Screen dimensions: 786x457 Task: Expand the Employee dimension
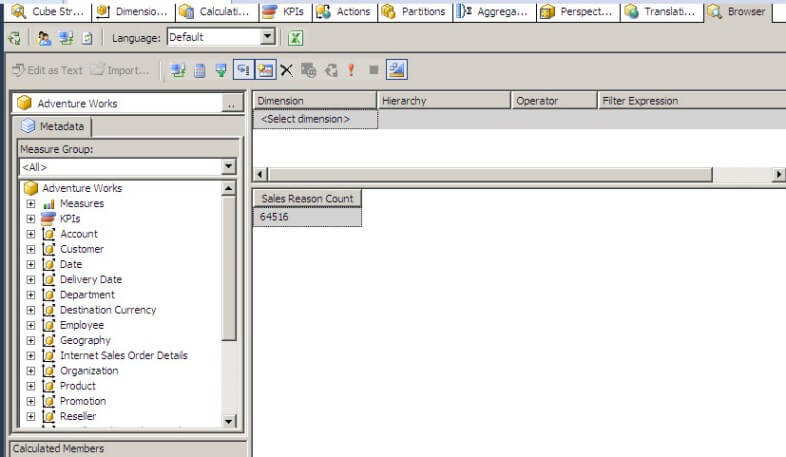(31, 325)
